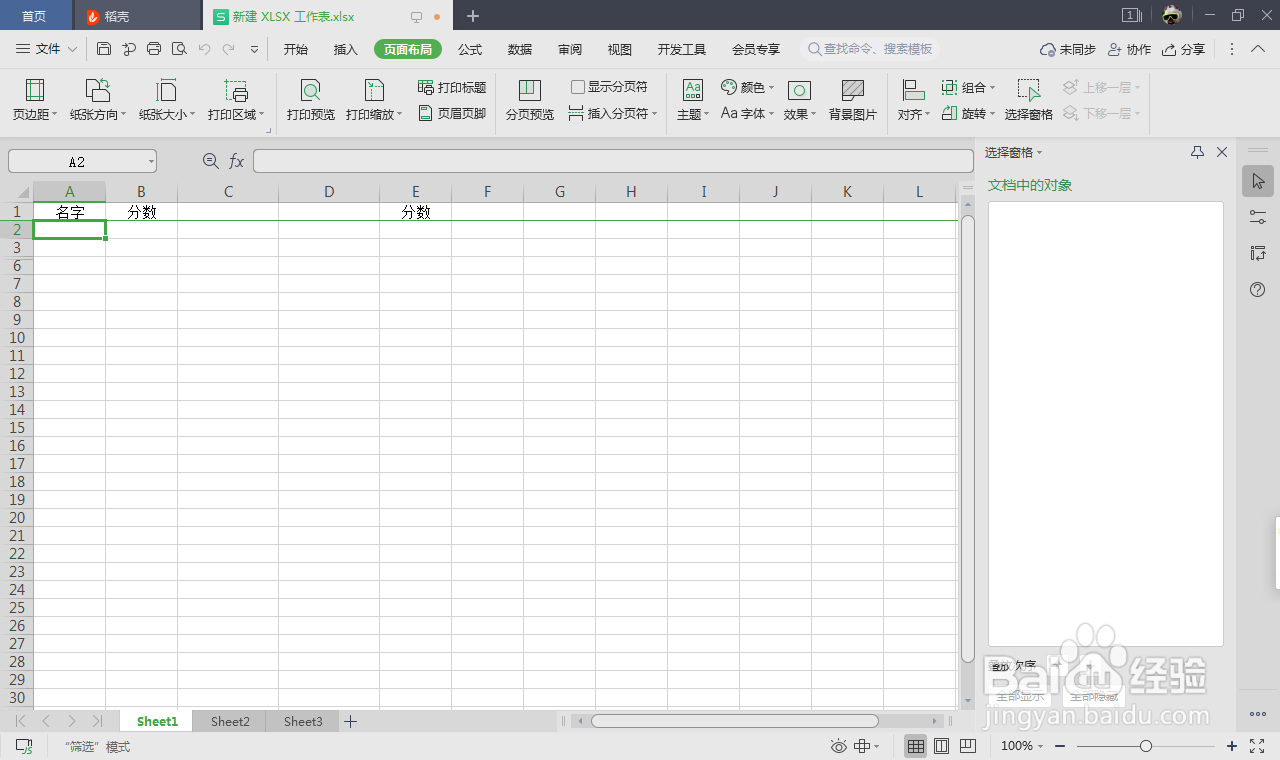Expand the 打印区域 (Print Area) dropdown
Viewport: 1280px width, 760px height.
point(236,113)
